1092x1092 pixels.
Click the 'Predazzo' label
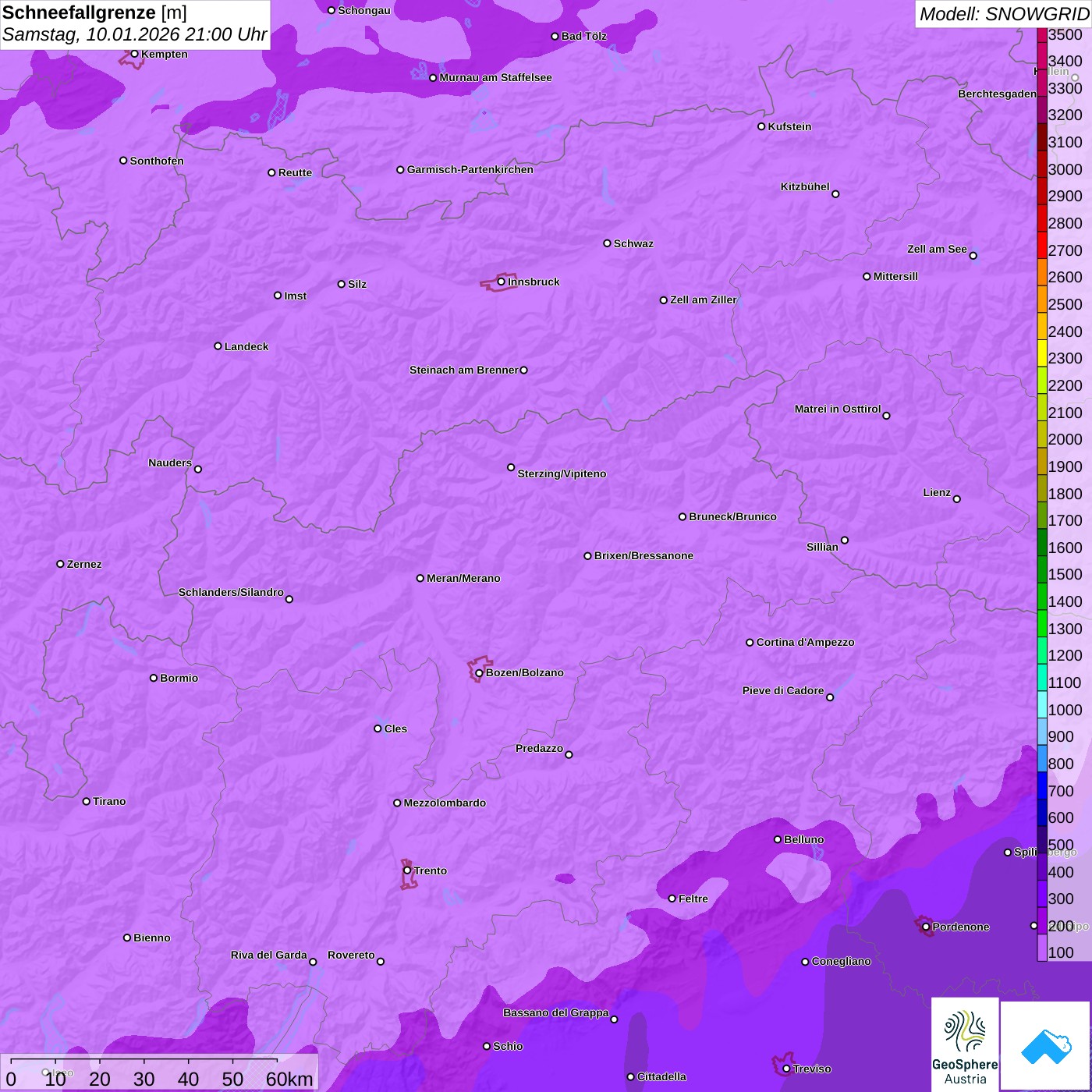(539, 748)
